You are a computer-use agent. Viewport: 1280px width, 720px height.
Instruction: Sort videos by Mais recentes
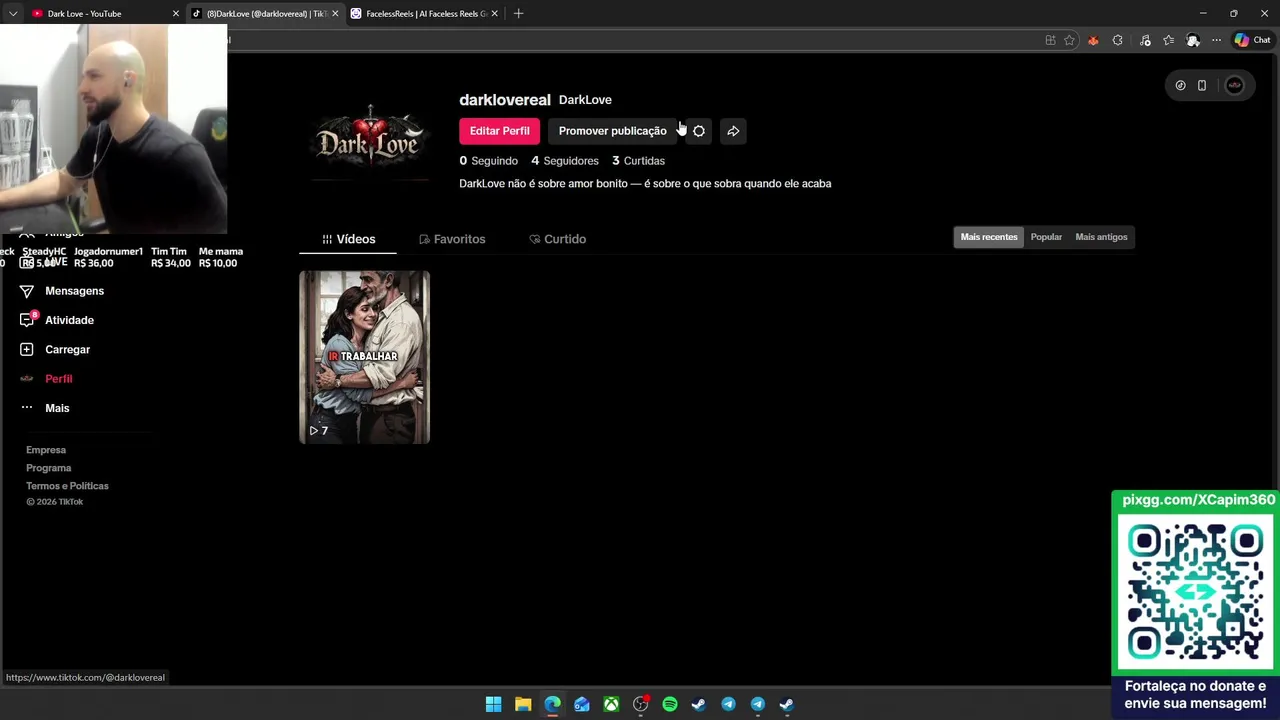pos(989,237)
